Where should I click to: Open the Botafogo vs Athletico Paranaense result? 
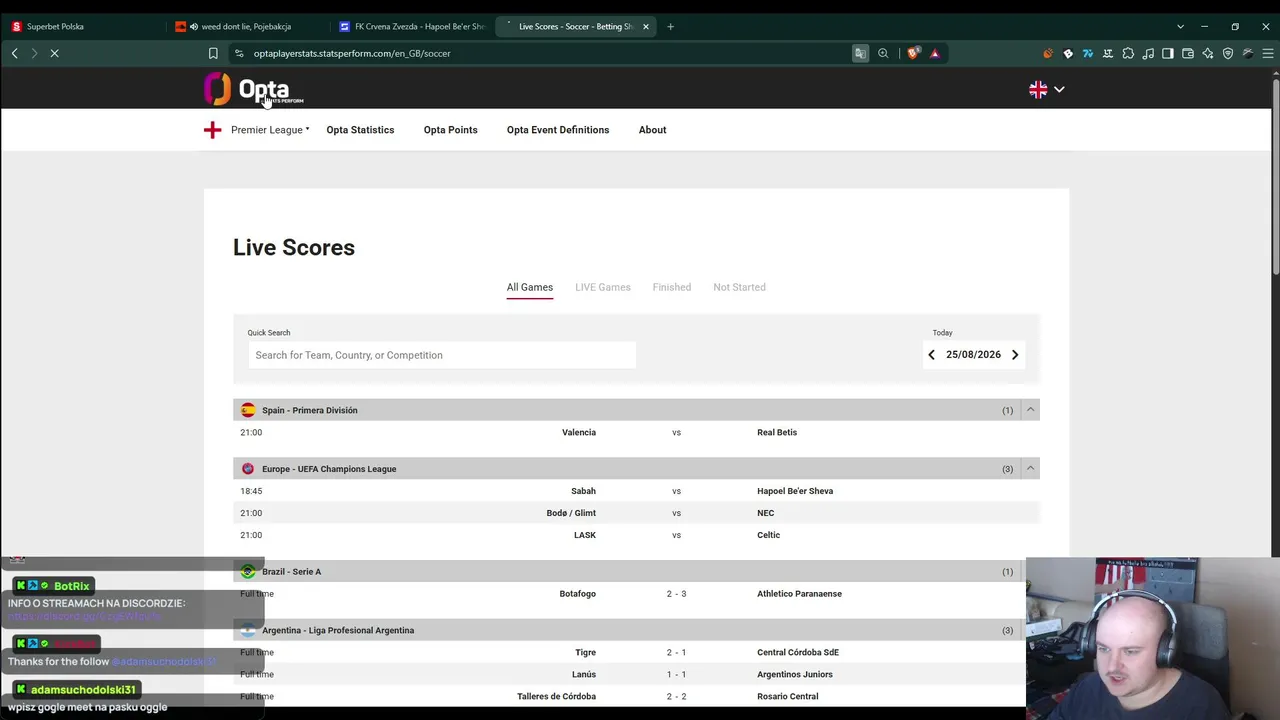tap(636, 594)
